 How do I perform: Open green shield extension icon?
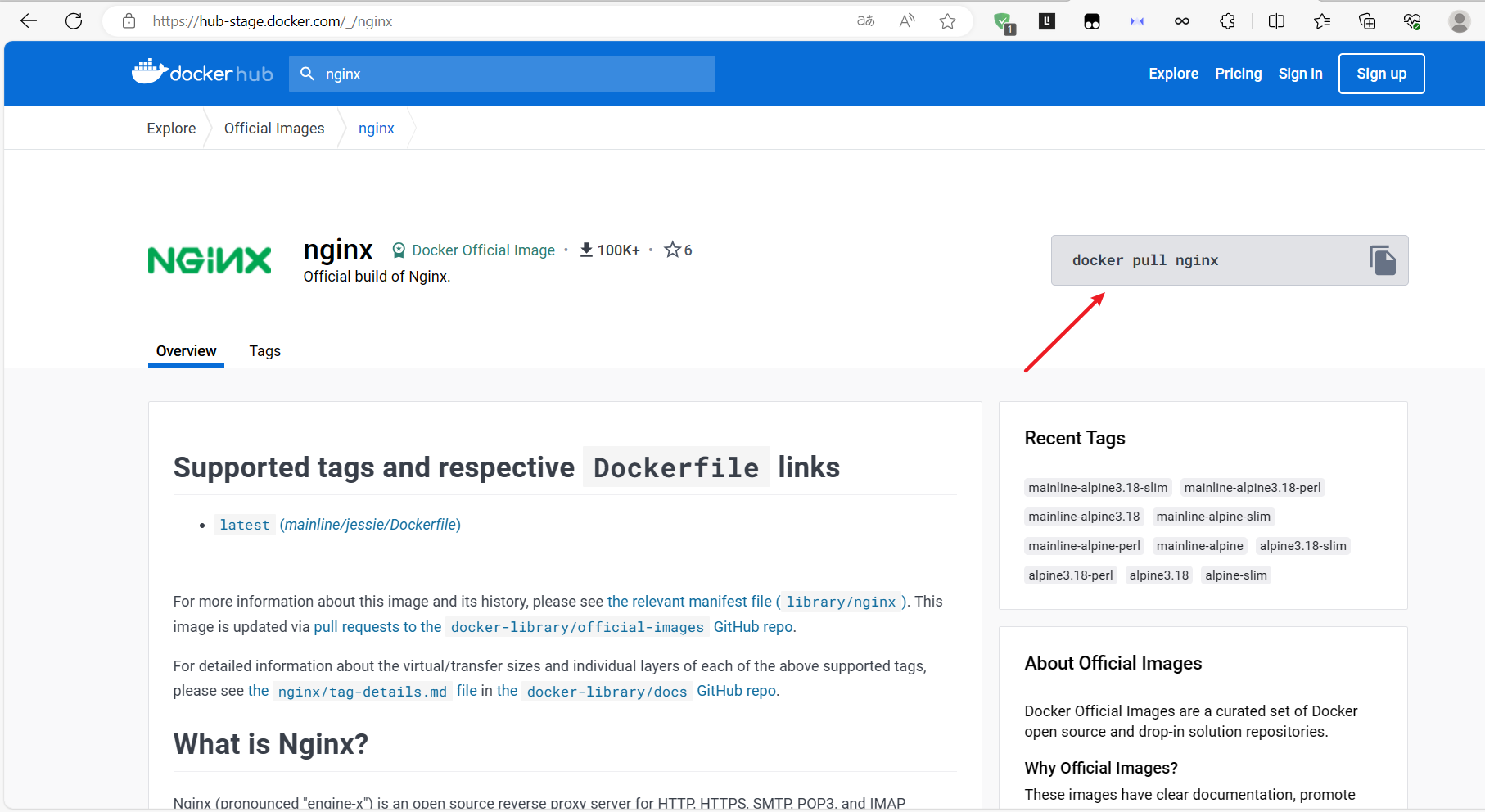1004,22
